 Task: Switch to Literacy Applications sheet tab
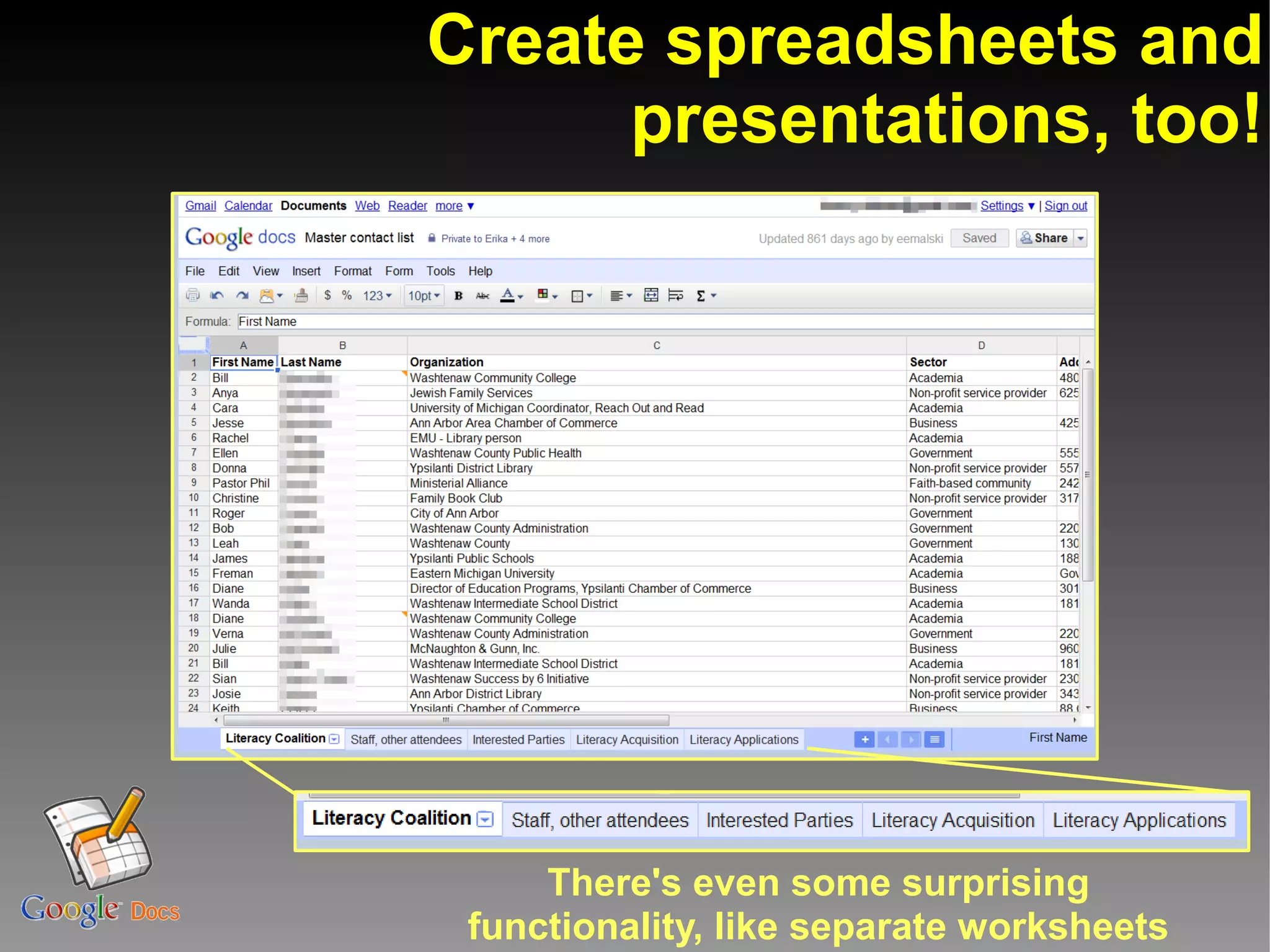744,740
